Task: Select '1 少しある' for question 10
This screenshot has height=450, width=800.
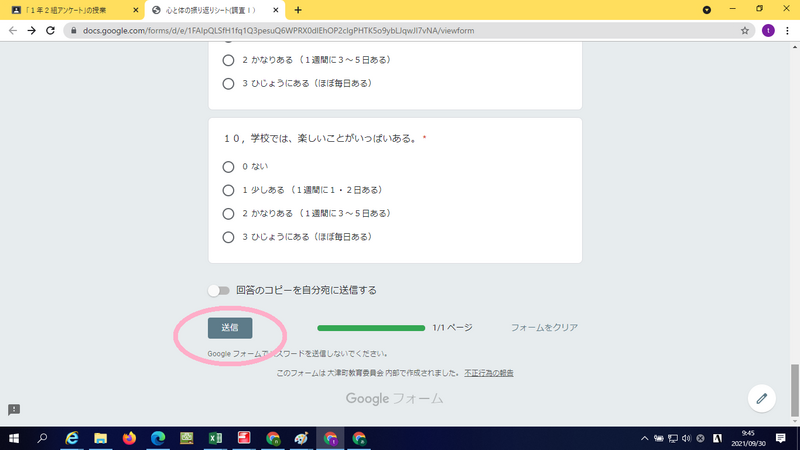Action: [x=229, y=190]
